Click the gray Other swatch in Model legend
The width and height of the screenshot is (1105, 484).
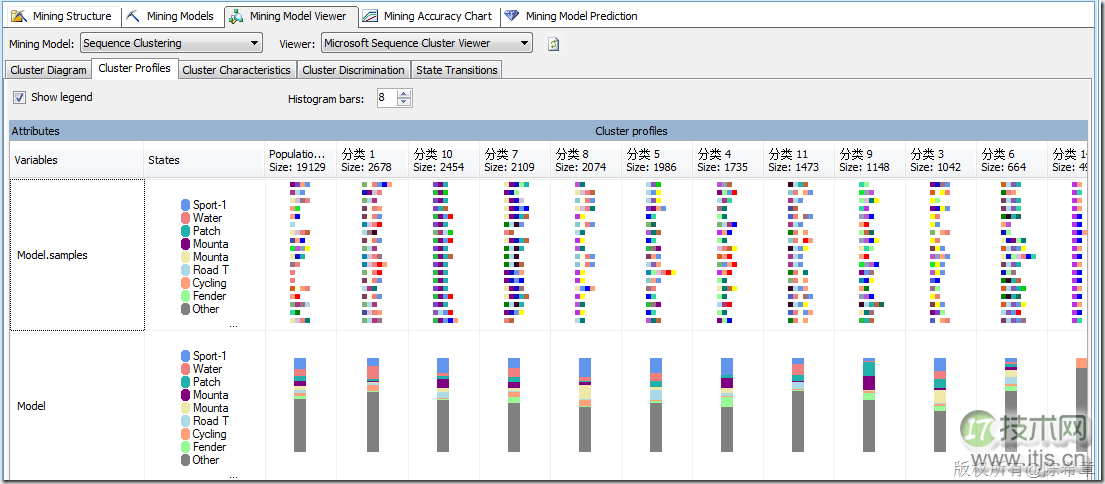point(185,460)
